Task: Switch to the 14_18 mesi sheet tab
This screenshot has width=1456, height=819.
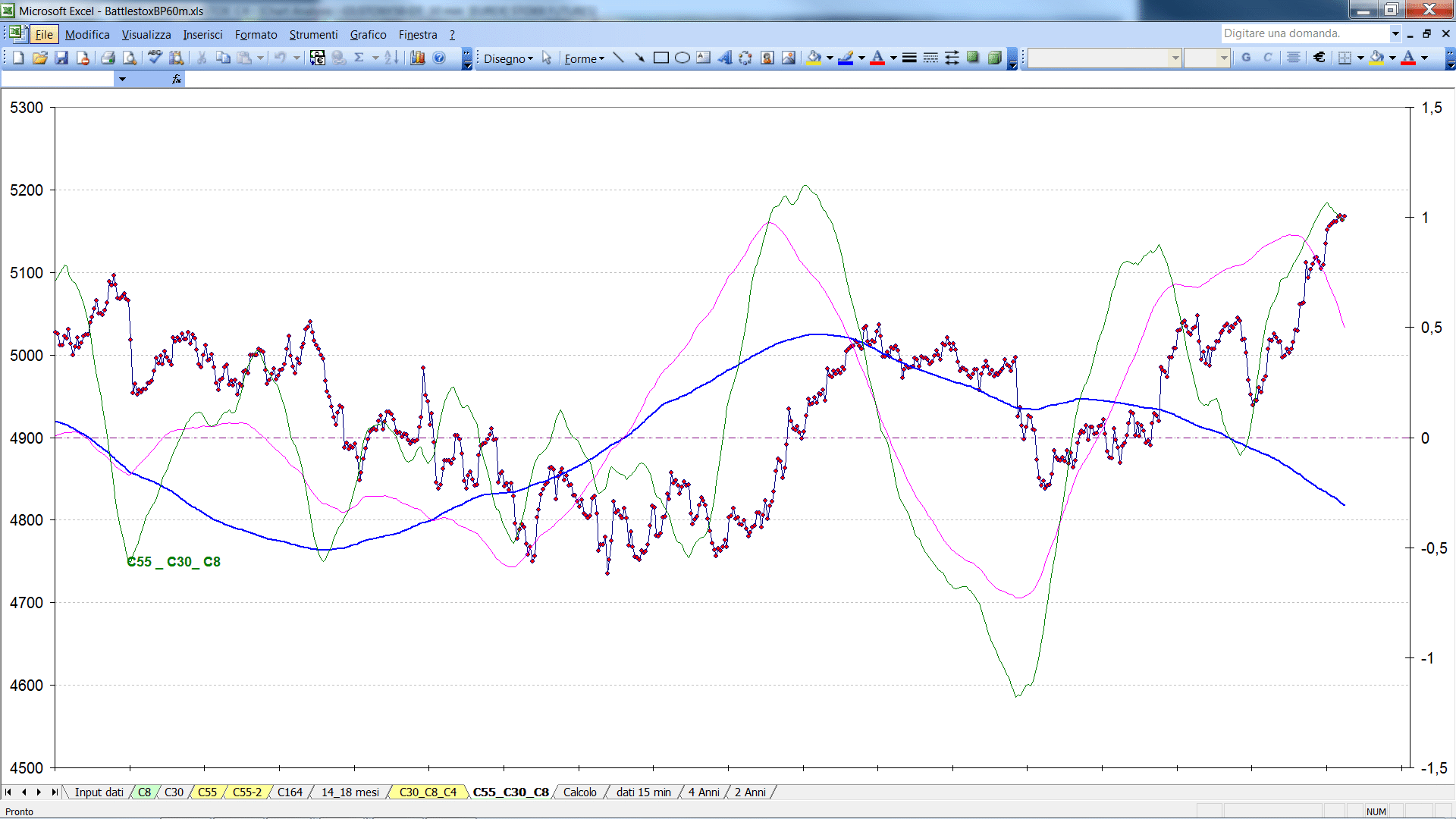Action: 350,792
